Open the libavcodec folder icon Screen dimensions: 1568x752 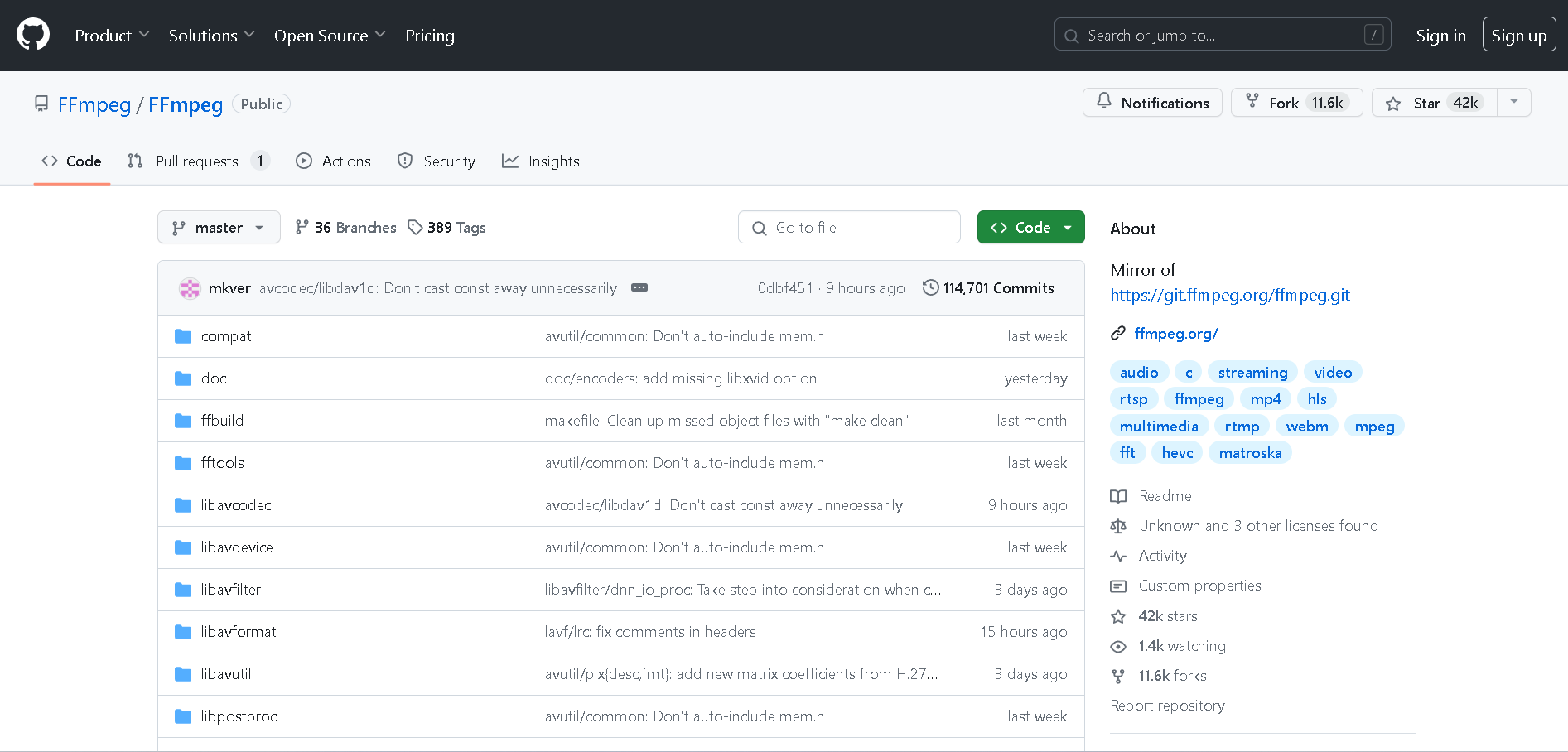coord(183,505)
